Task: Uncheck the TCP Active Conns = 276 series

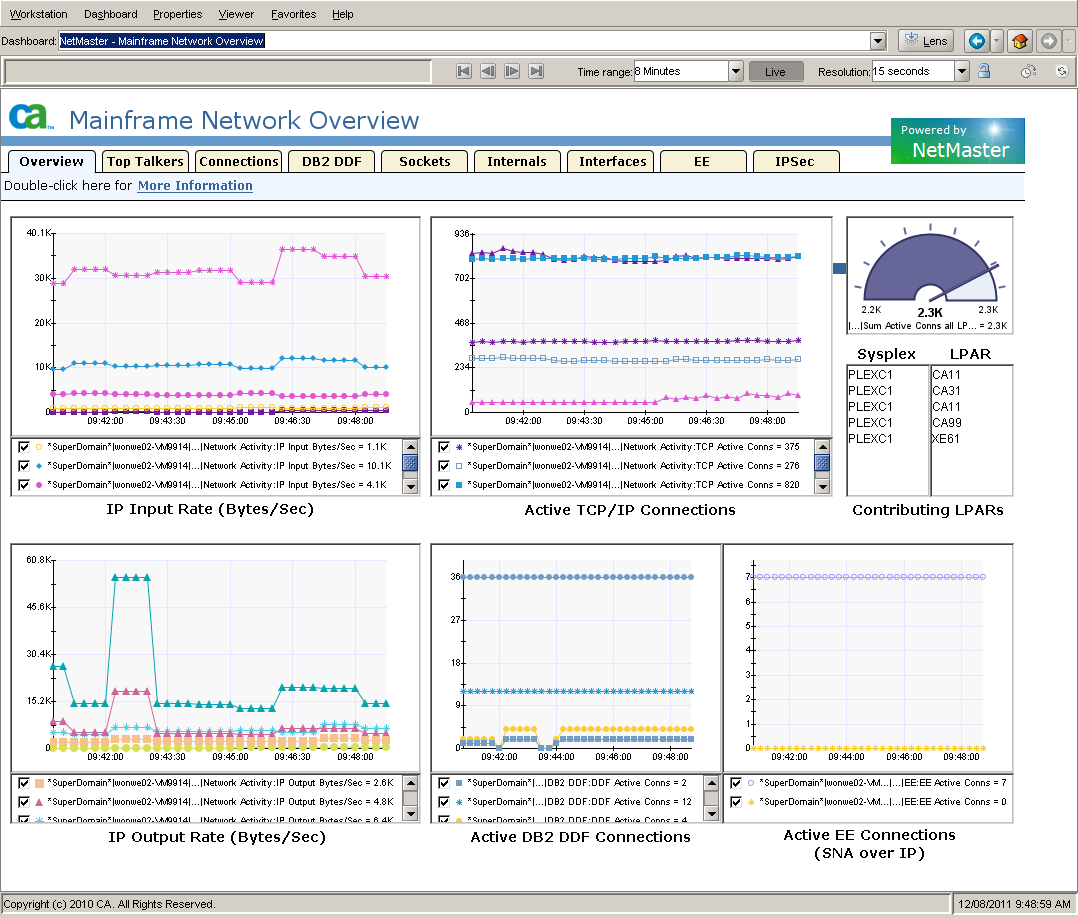Action: (444, 466)
